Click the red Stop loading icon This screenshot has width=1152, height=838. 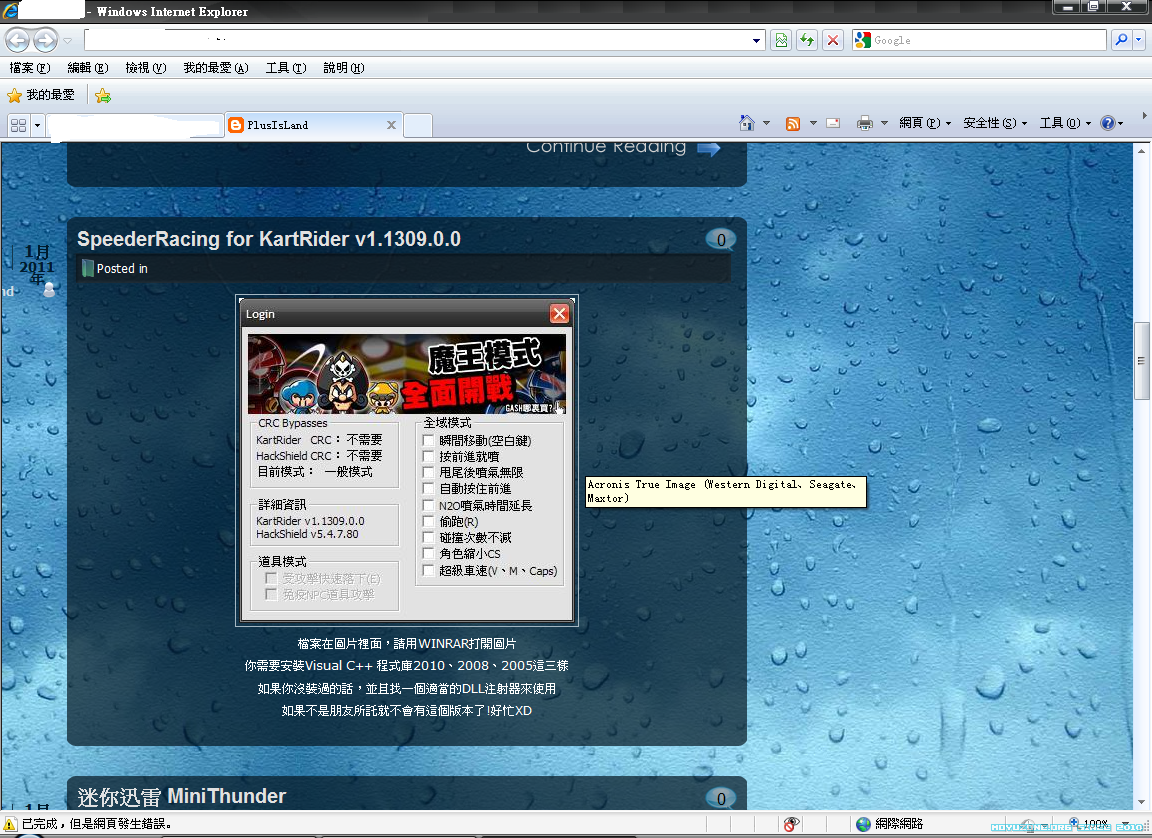pos(832,40)
